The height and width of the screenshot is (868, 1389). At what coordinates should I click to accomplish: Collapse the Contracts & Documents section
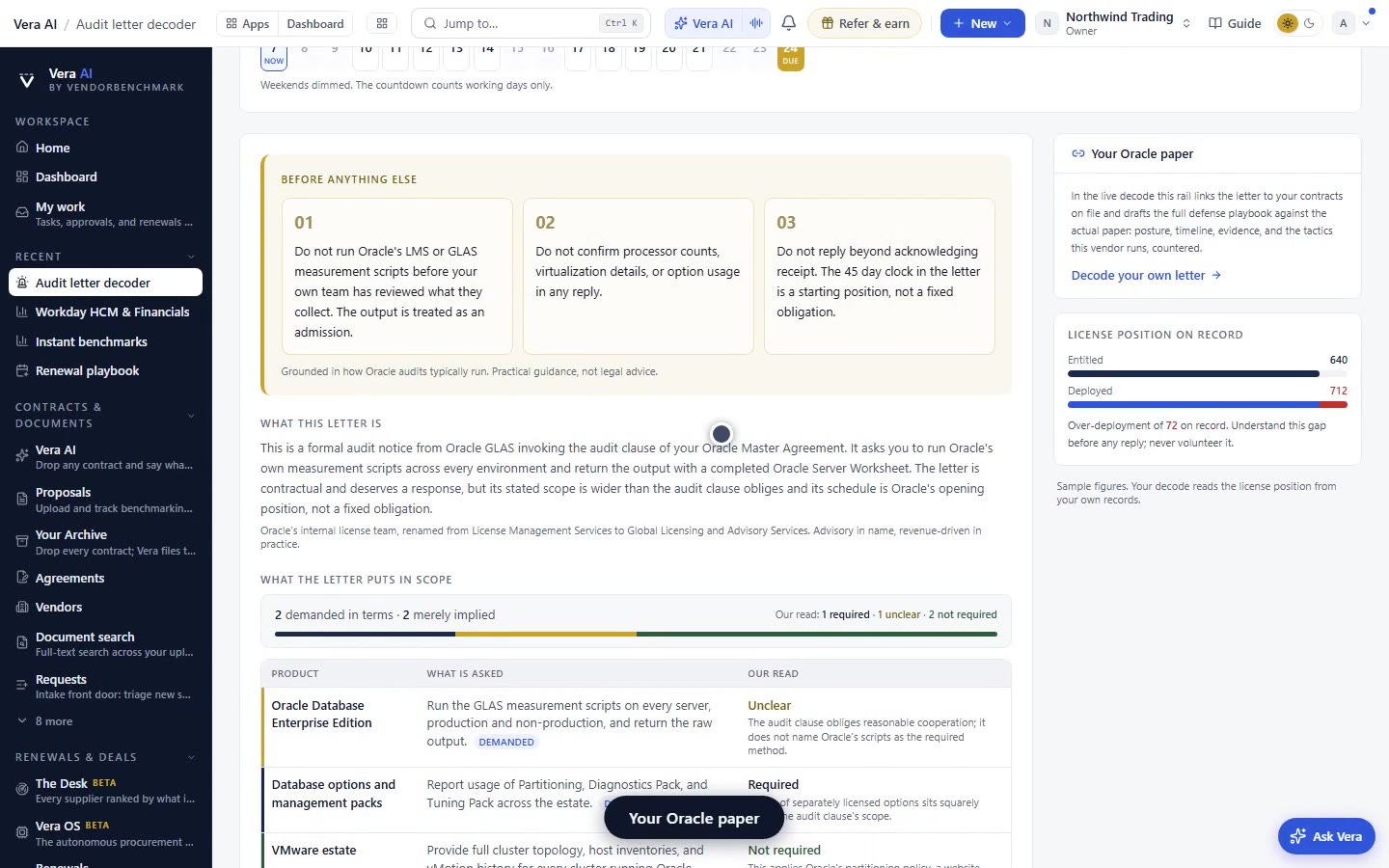(191, 416)
